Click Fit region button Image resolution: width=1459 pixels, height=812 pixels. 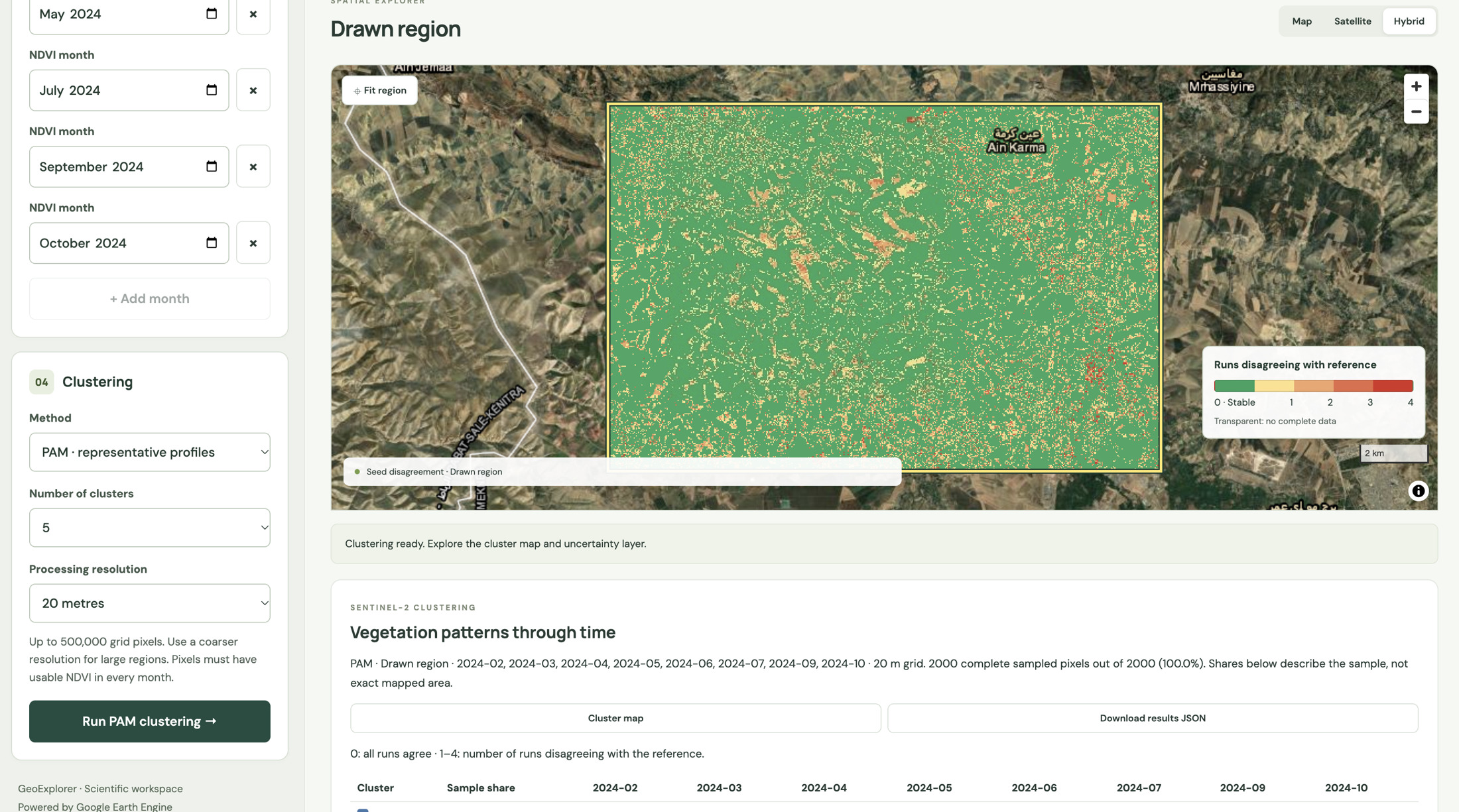379,90
